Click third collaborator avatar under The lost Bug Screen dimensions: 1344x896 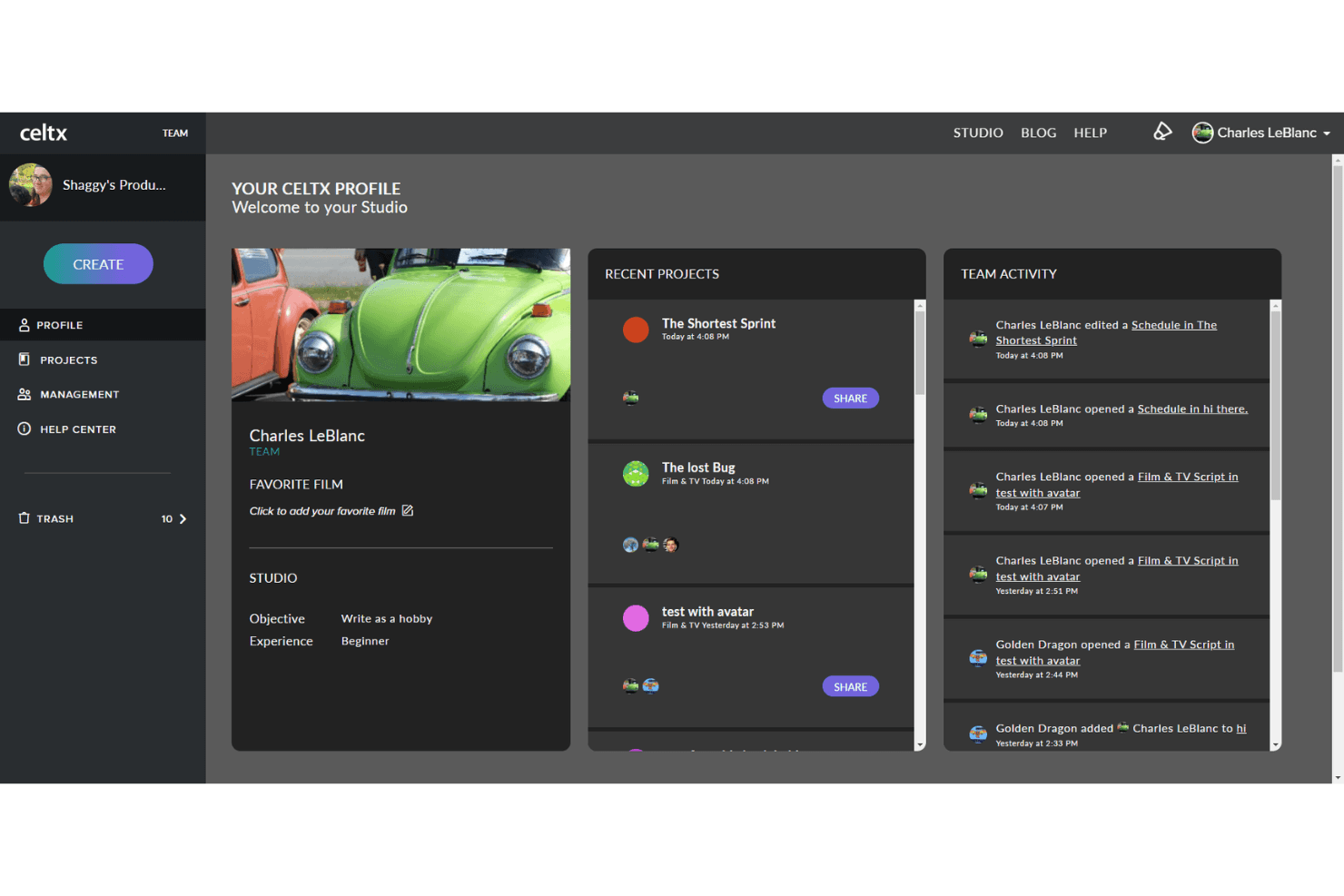click(x=671, y=545)
